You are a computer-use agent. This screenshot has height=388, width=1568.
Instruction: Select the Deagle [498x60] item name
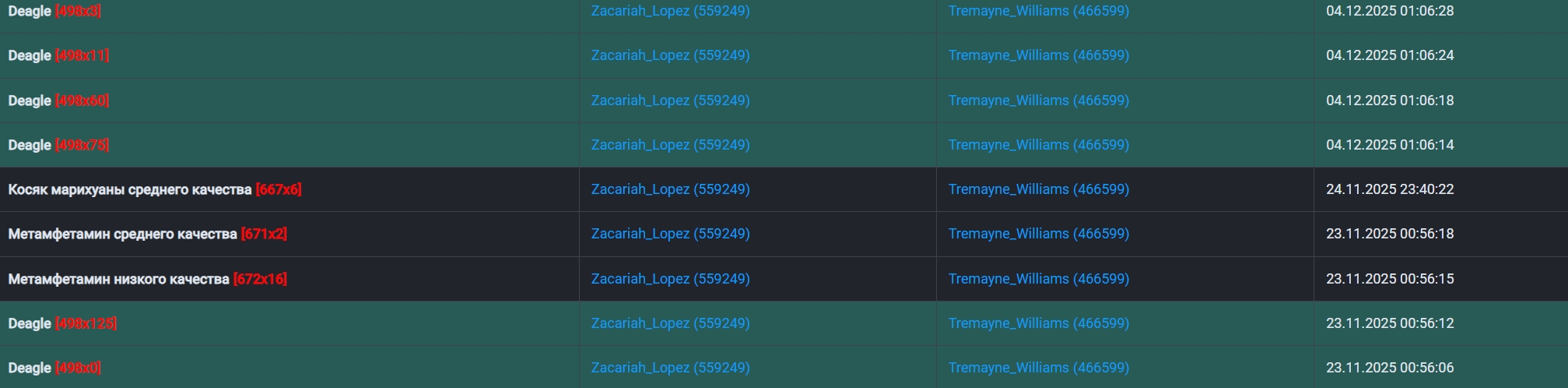30,101
